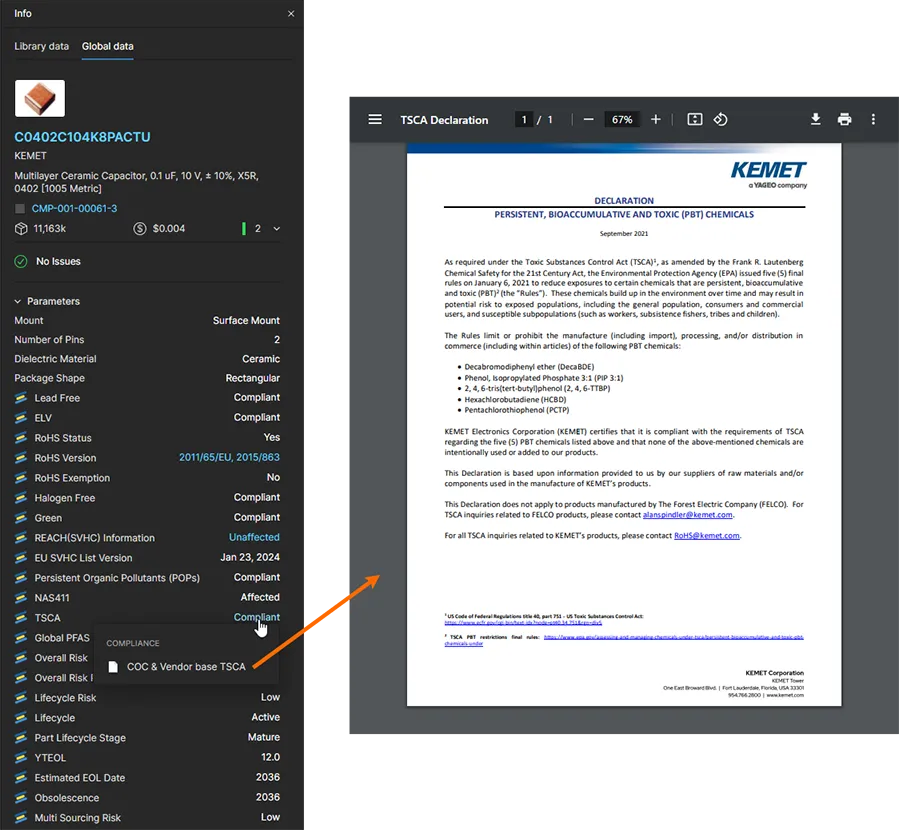Click the Lead Free source icon
The height and width of the screenshot is (830, 899).
tap(21, 398)
